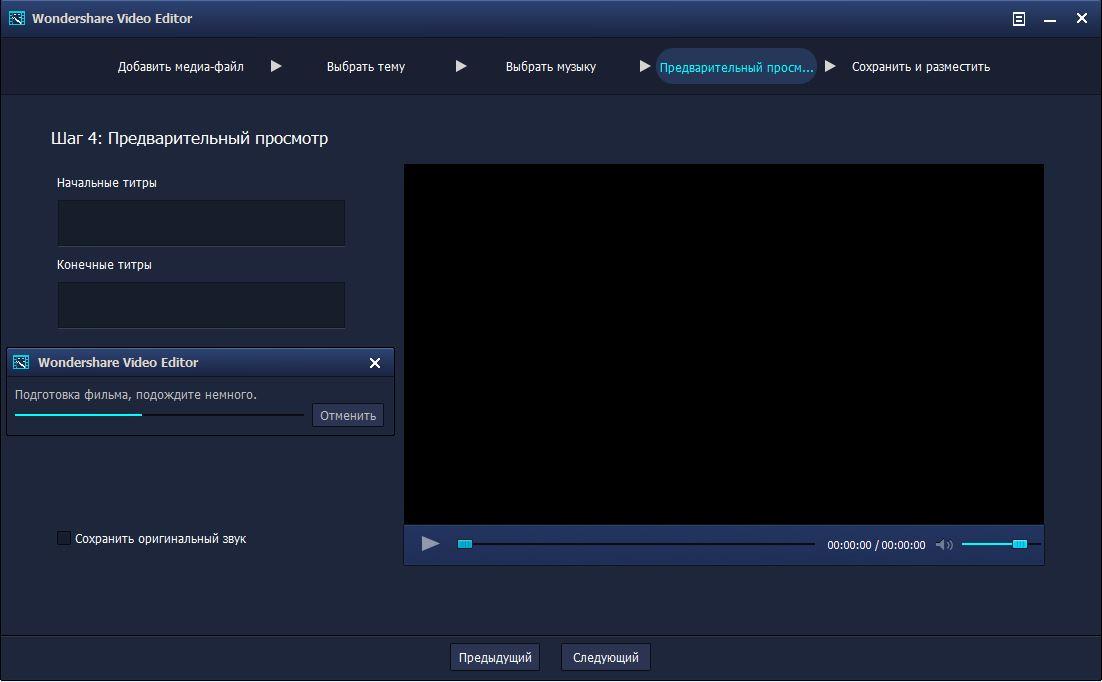Mute the preview with the speaker icon

[944, 545]
